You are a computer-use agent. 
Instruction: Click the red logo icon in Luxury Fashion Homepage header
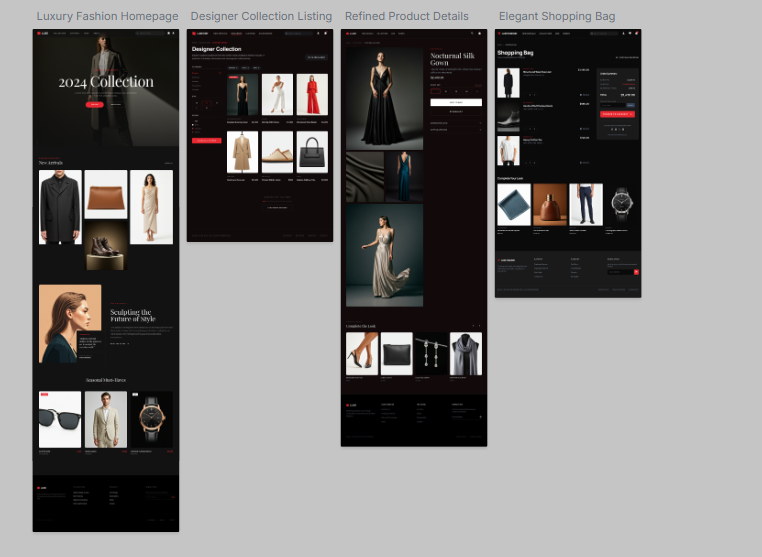38,33
